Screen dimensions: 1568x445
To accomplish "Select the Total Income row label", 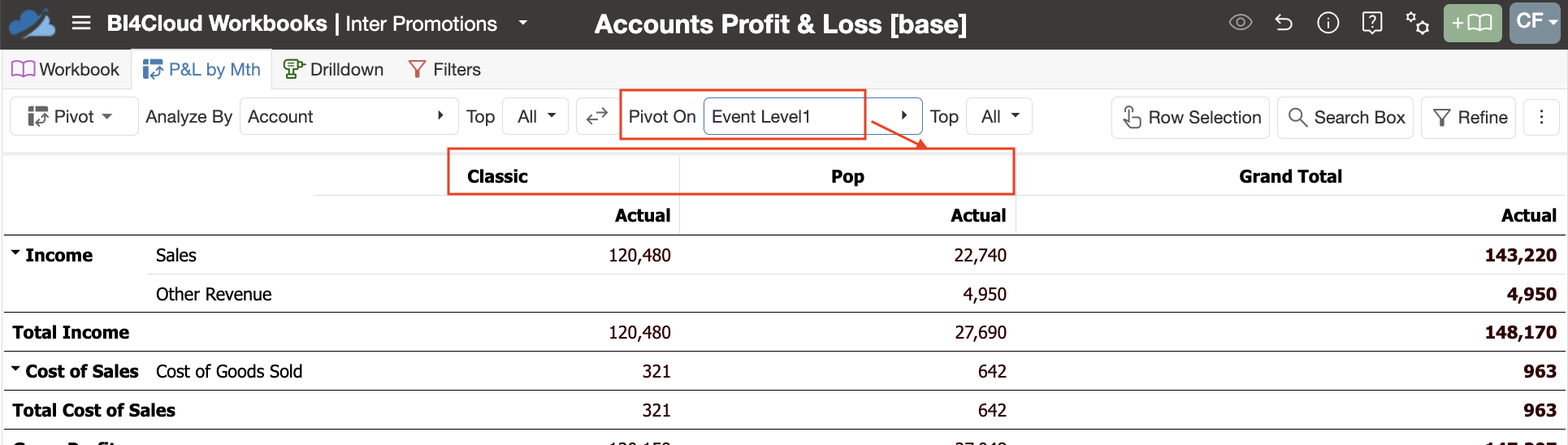I will point(71,332).
